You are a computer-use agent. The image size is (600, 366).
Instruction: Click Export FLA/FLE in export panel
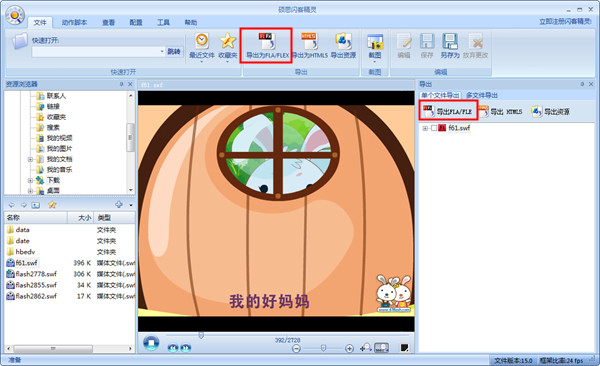point(448,111)
